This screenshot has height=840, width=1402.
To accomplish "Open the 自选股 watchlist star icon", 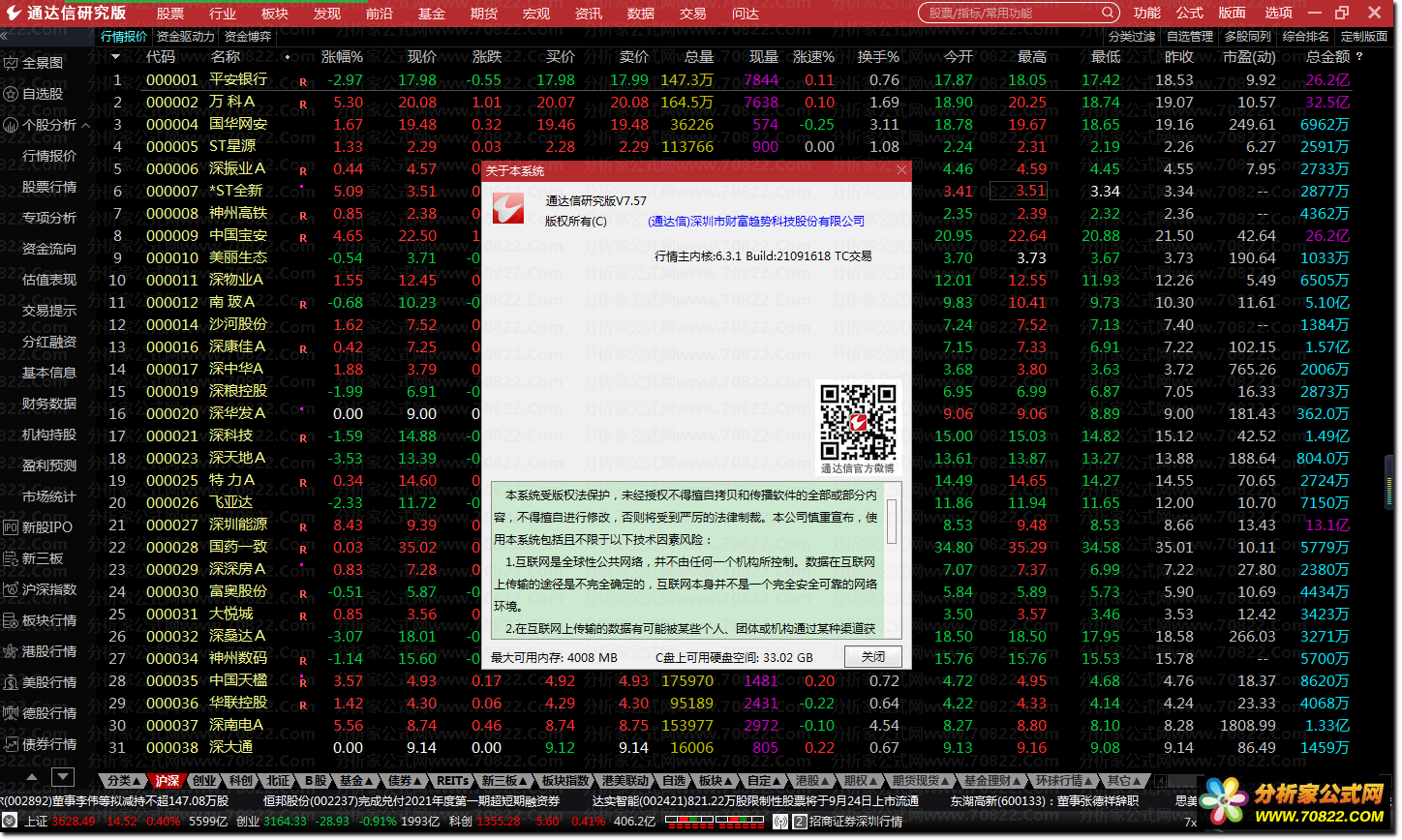I will pyautogui.click(x=11, y=94).
